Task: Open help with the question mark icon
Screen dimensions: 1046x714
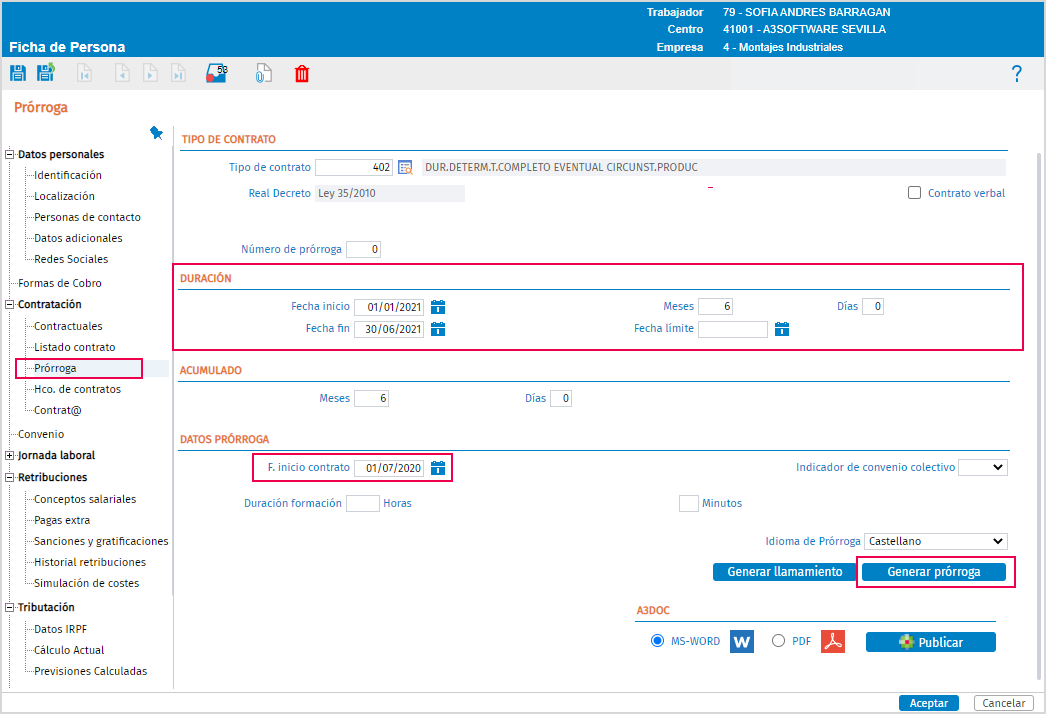Action: pos(1017,73)
